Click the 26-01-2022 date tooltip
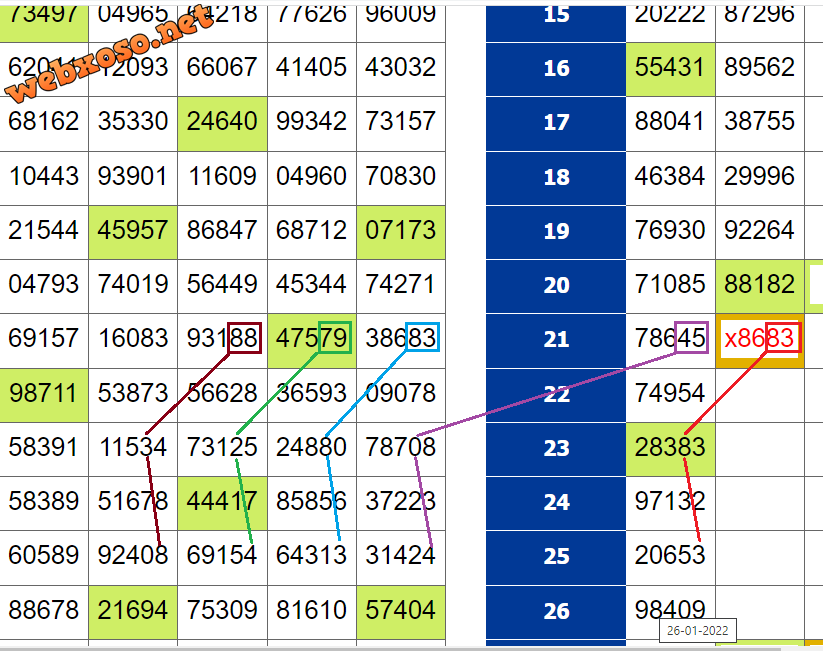Image resolution: width=823 pixels, height=651 pixels. (x=698, y=630)
